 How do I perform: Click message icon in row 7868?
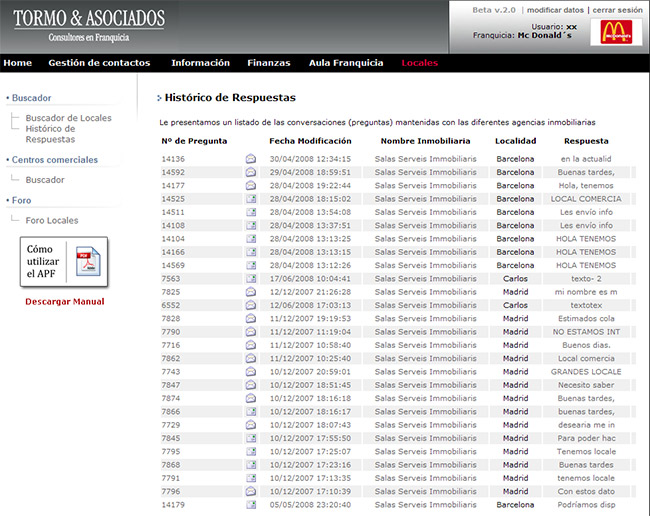[x=251, y=465]
